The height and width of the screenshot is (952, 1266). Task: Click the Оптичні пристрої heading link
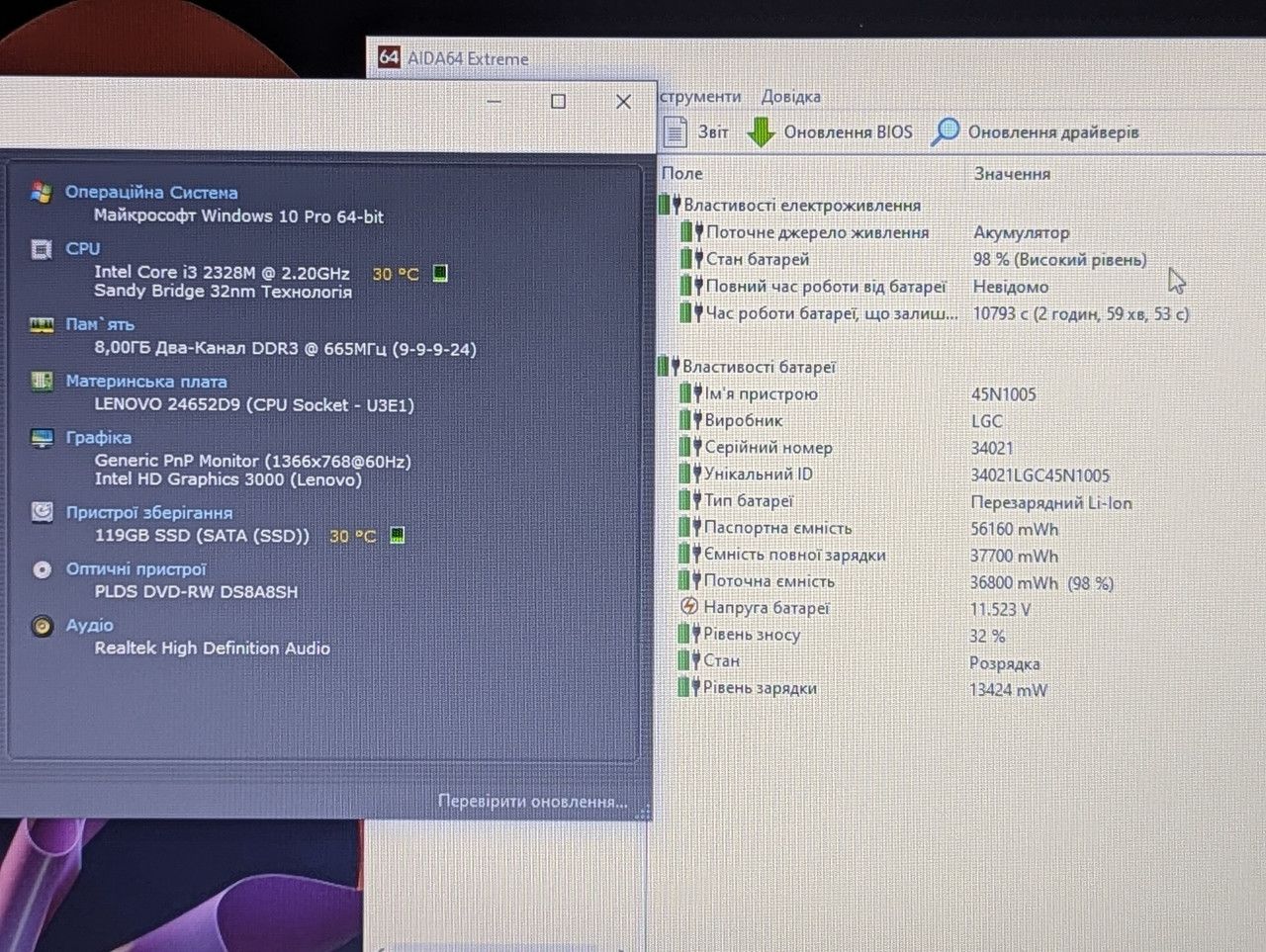click(136, 569)
